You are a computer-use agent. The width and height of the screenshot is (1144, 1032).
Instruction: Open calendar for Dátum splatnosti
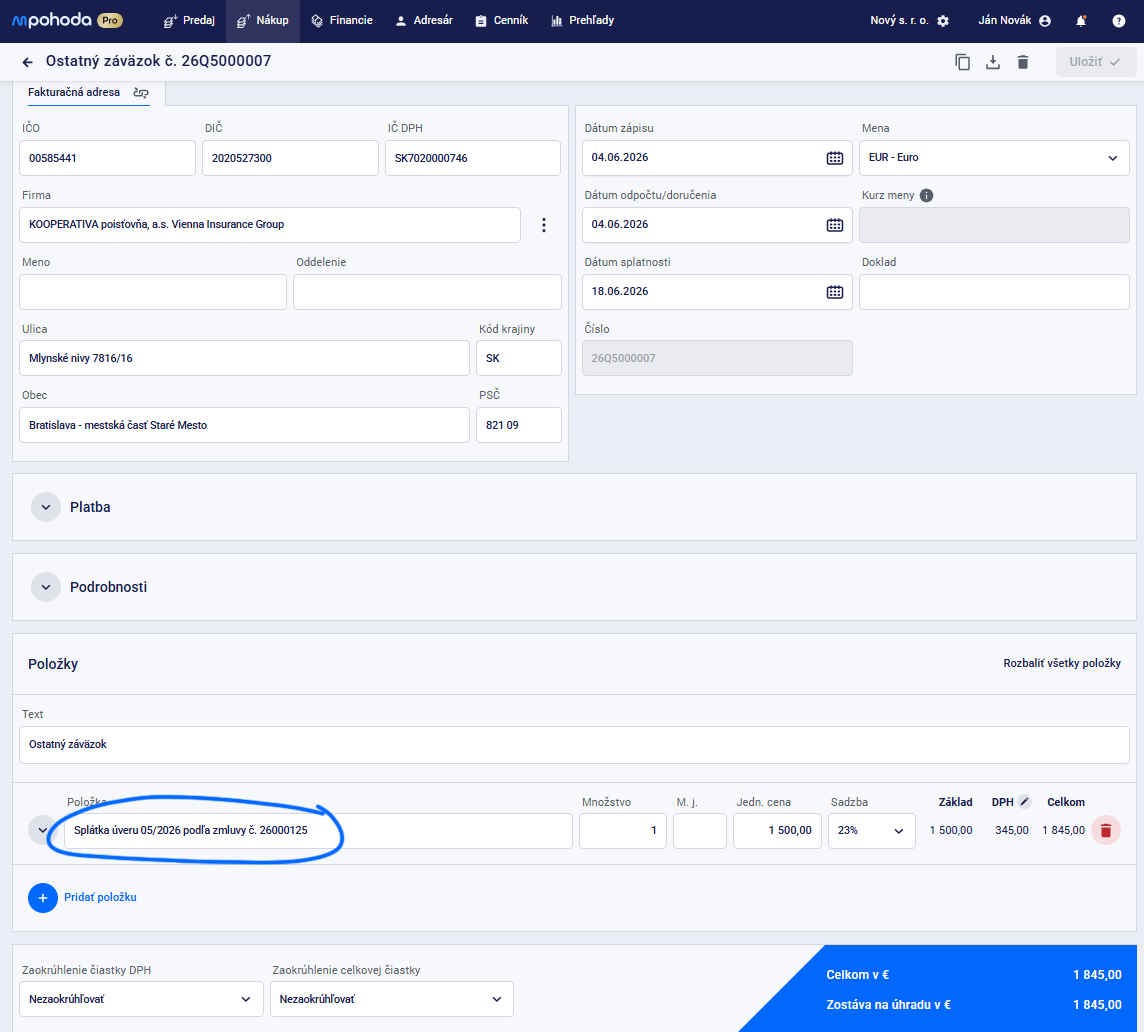[x=835, y=292]
